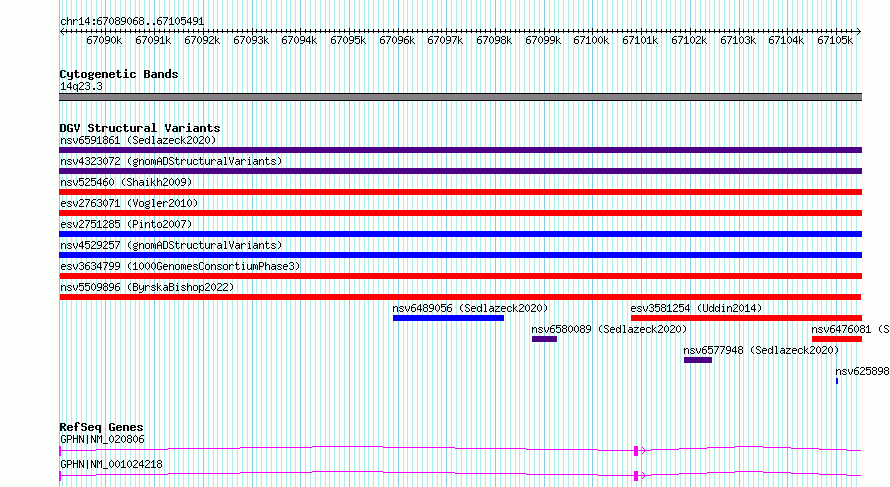Viewport: 890px width, 487px height.
Task: Click the 67103k ruler tick label
Action: click(x=738, y=40)
